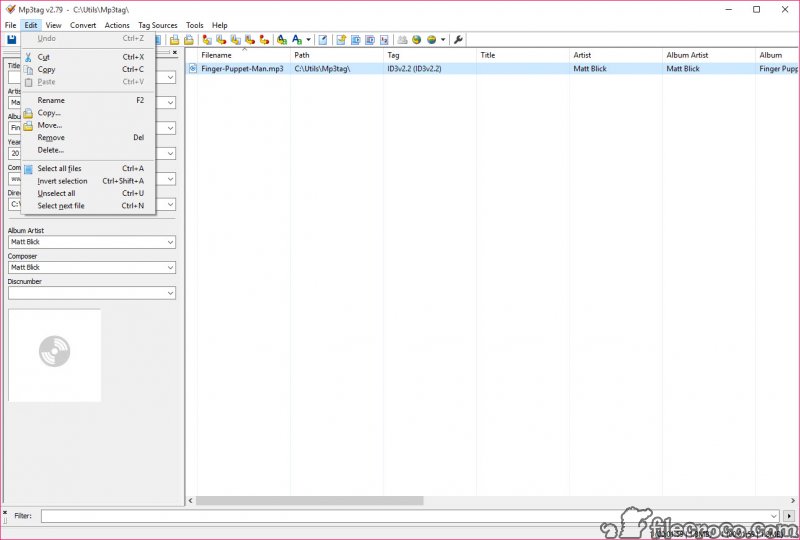Run the Text file - Tag converter icon

pyautogui.click(x=249, y=39)
